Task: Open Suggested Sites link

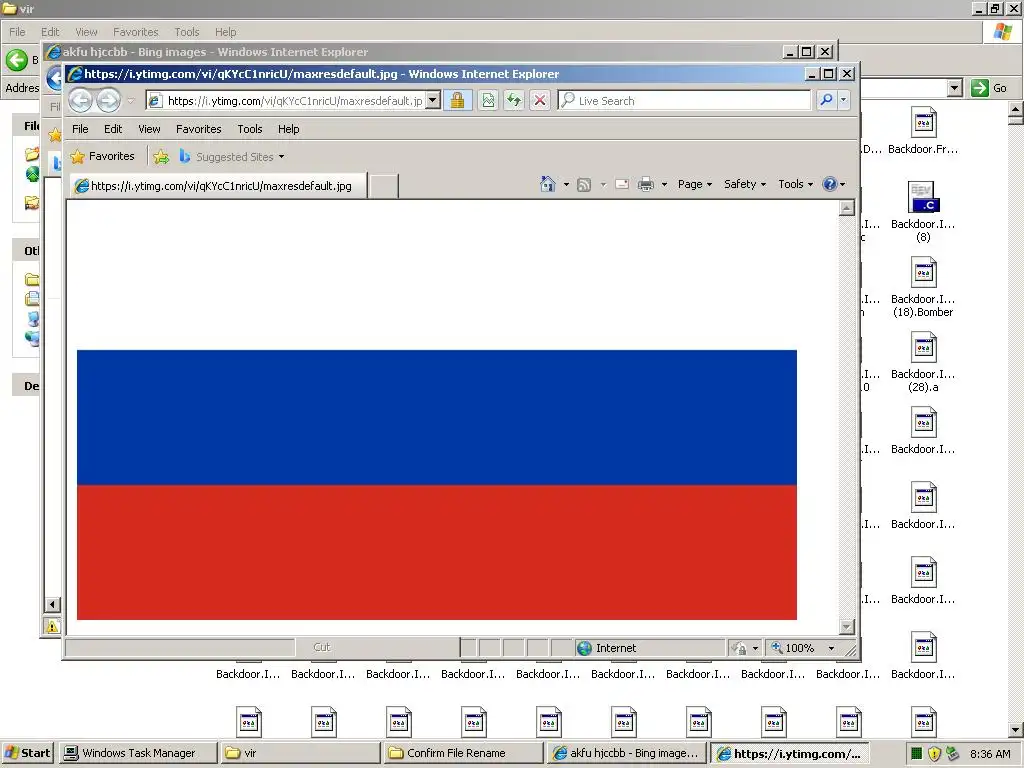Action: click(232, 157)
